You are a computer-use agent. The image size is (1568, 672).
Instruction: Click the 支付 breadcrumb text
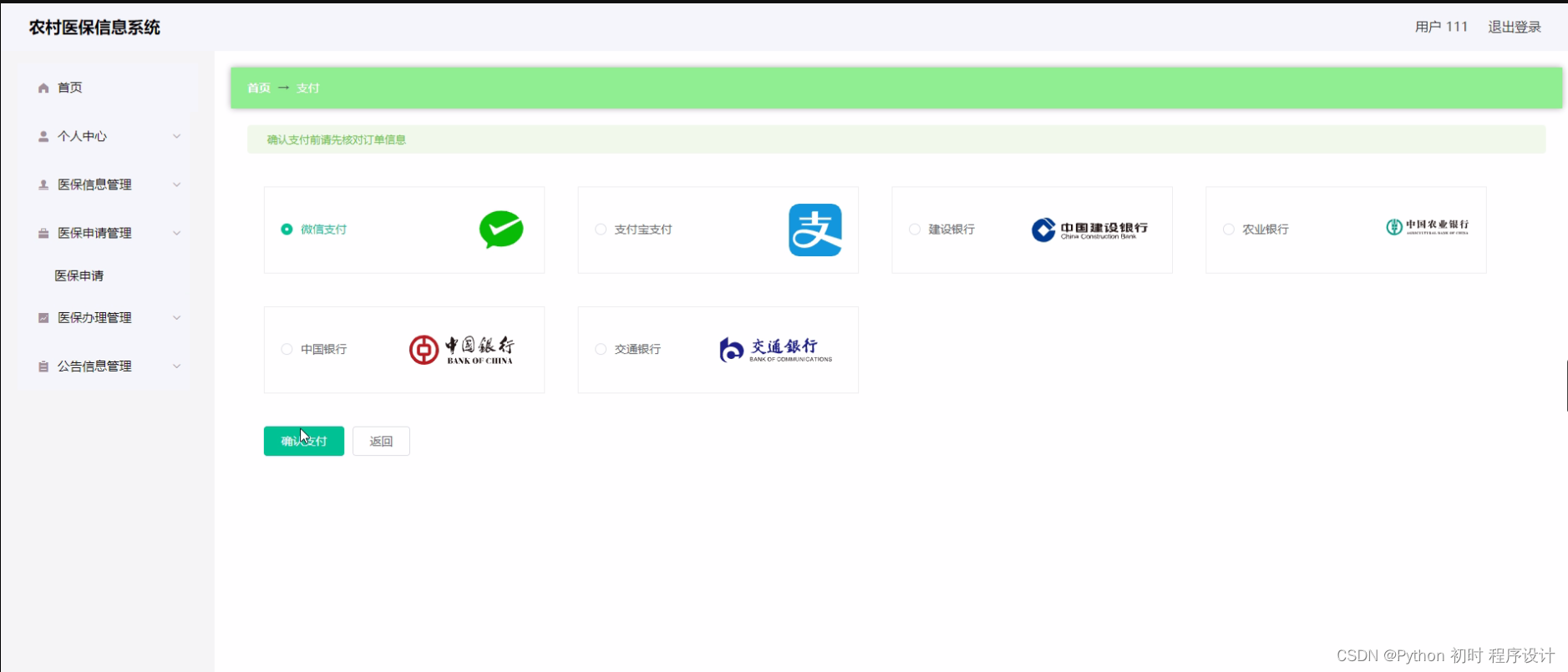click(x=308, y=88)
